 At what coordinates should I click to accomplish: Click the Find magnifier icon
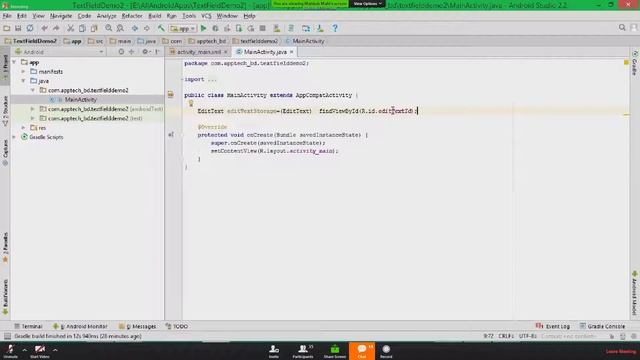click(109, 28)
